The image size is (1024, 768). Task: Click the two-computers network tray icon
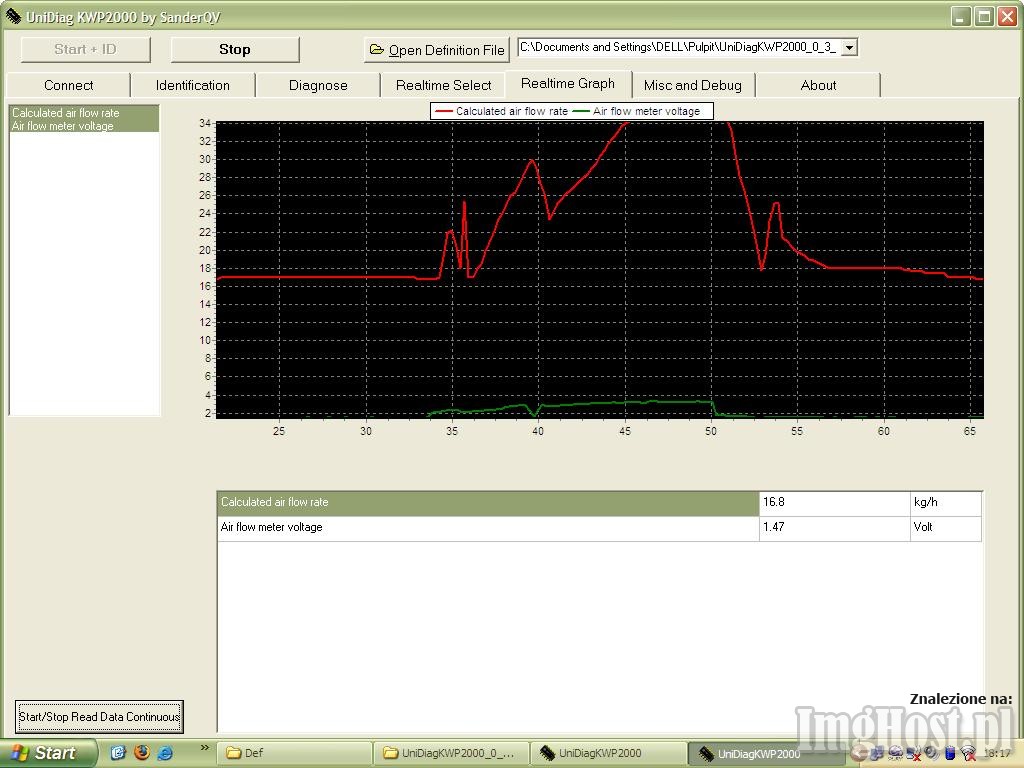tap(876, 754)
